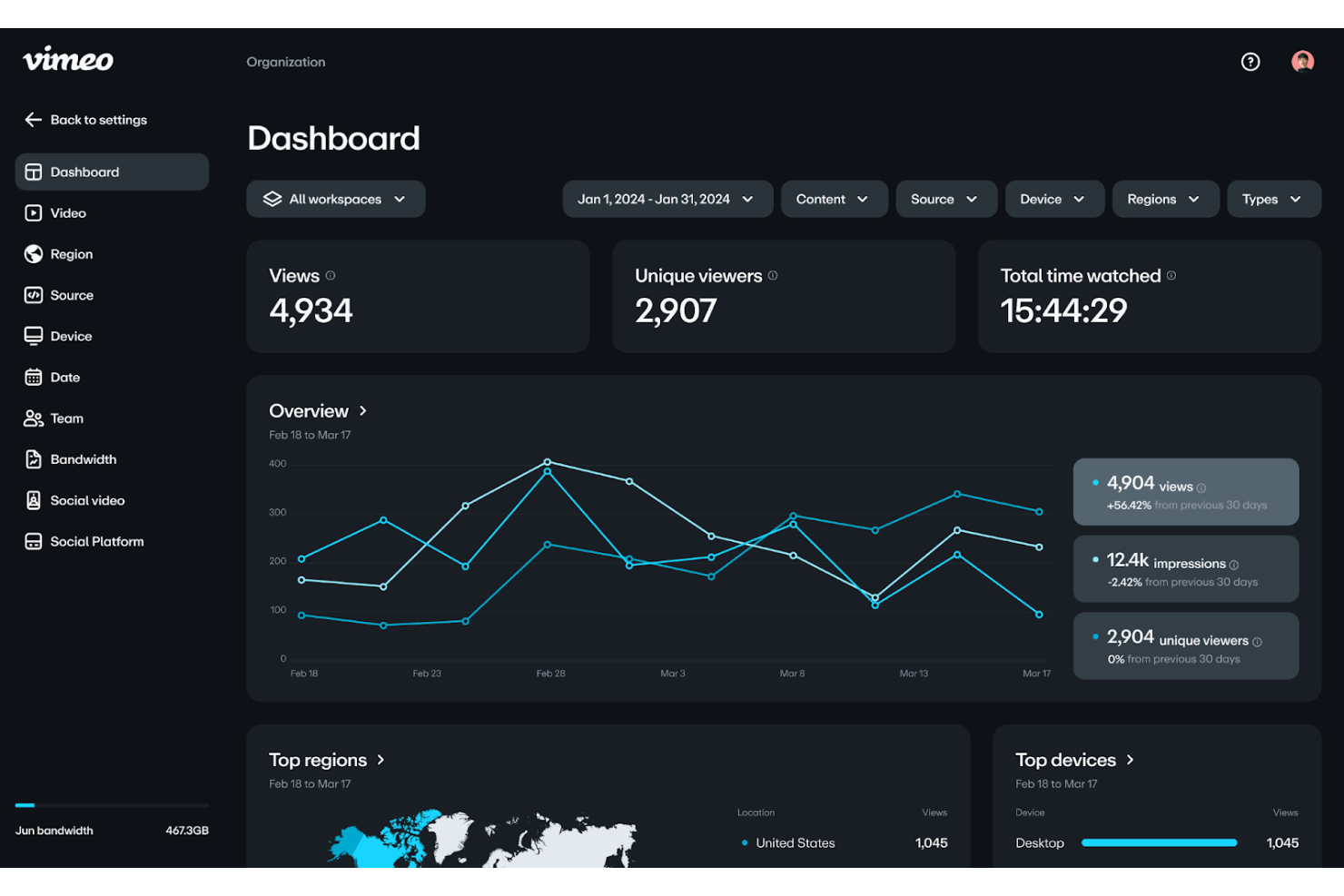Open your profile avatar menu
Screen dimensions: 1344x896
[x=1303, y=62]
